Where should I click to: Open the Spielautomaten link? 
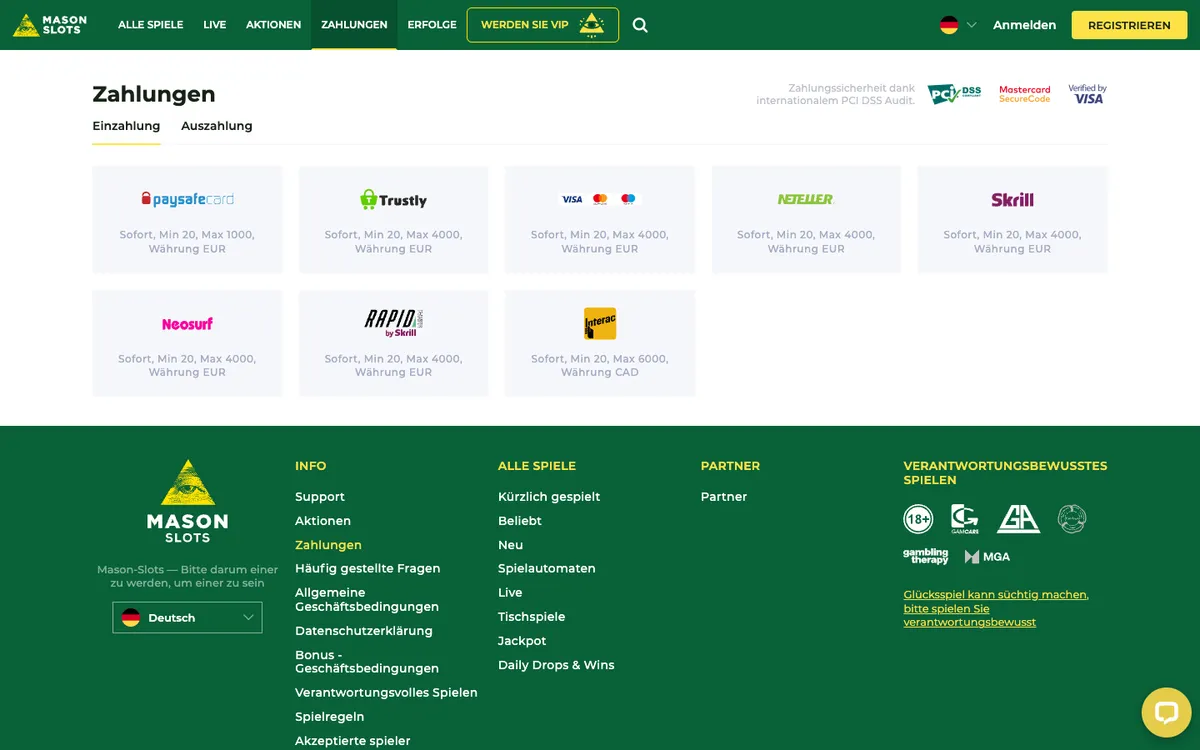pos(547,569)
